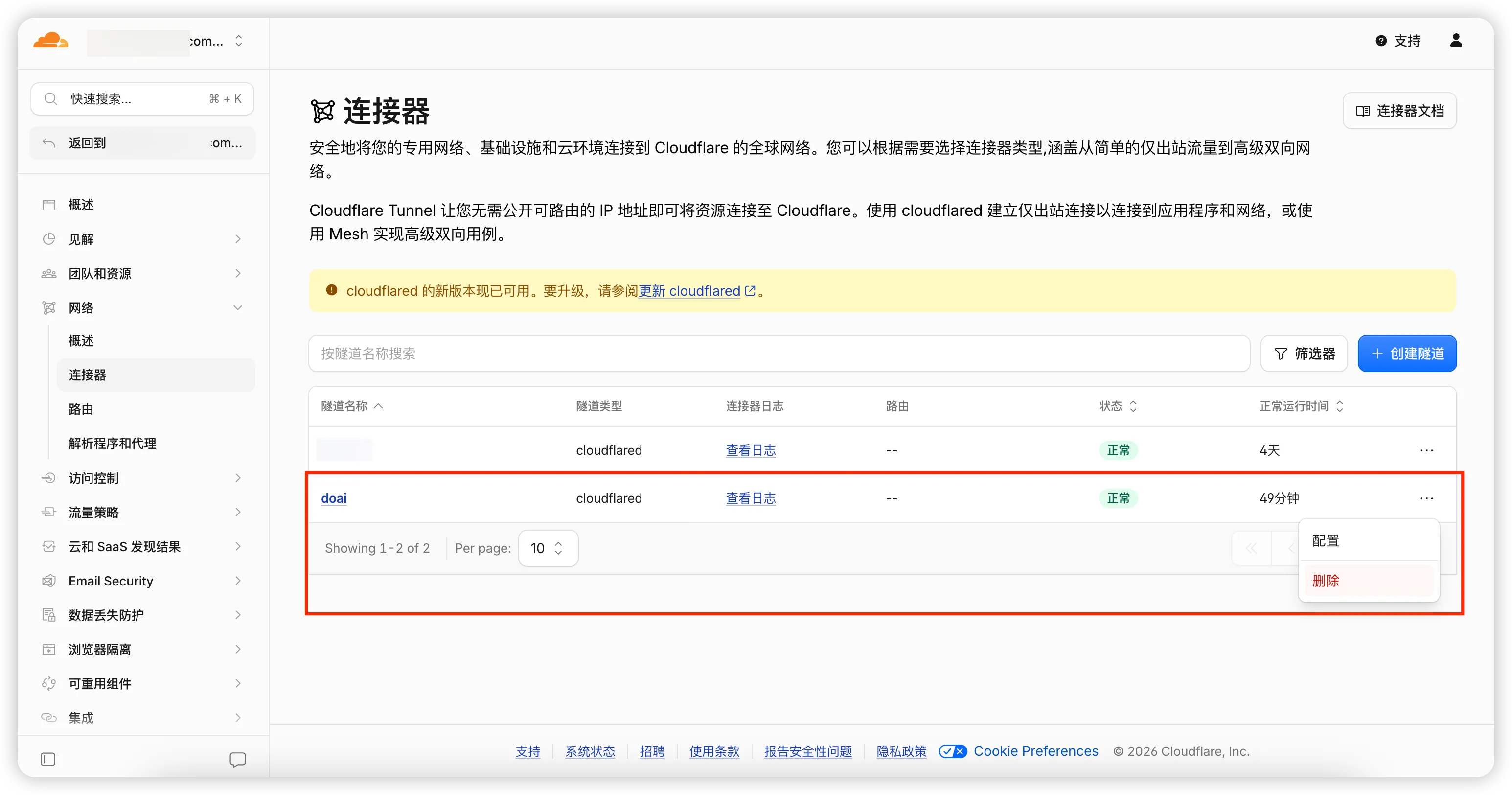Open Cookie Preferences link
Image resolution: width=1512 pixels, height=795 pixels.
coord(1036,751)
